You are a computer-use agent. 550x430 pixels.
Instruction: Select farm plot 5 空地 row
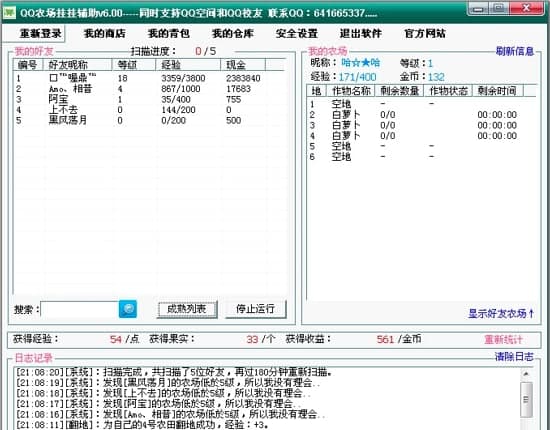tap(421, 146)
